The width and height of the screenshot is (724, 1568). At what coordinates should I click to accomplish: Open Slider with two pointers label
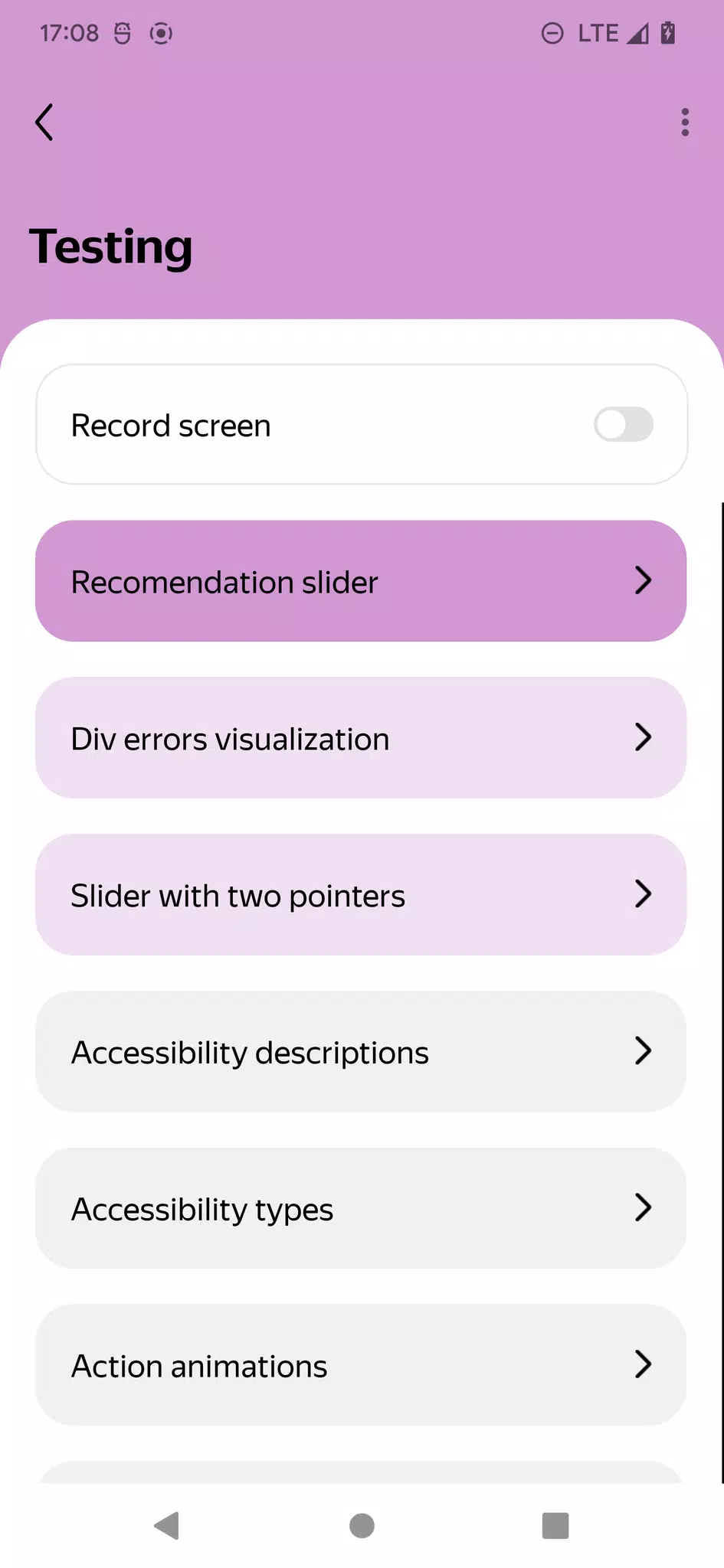click(x=238, y=896)
